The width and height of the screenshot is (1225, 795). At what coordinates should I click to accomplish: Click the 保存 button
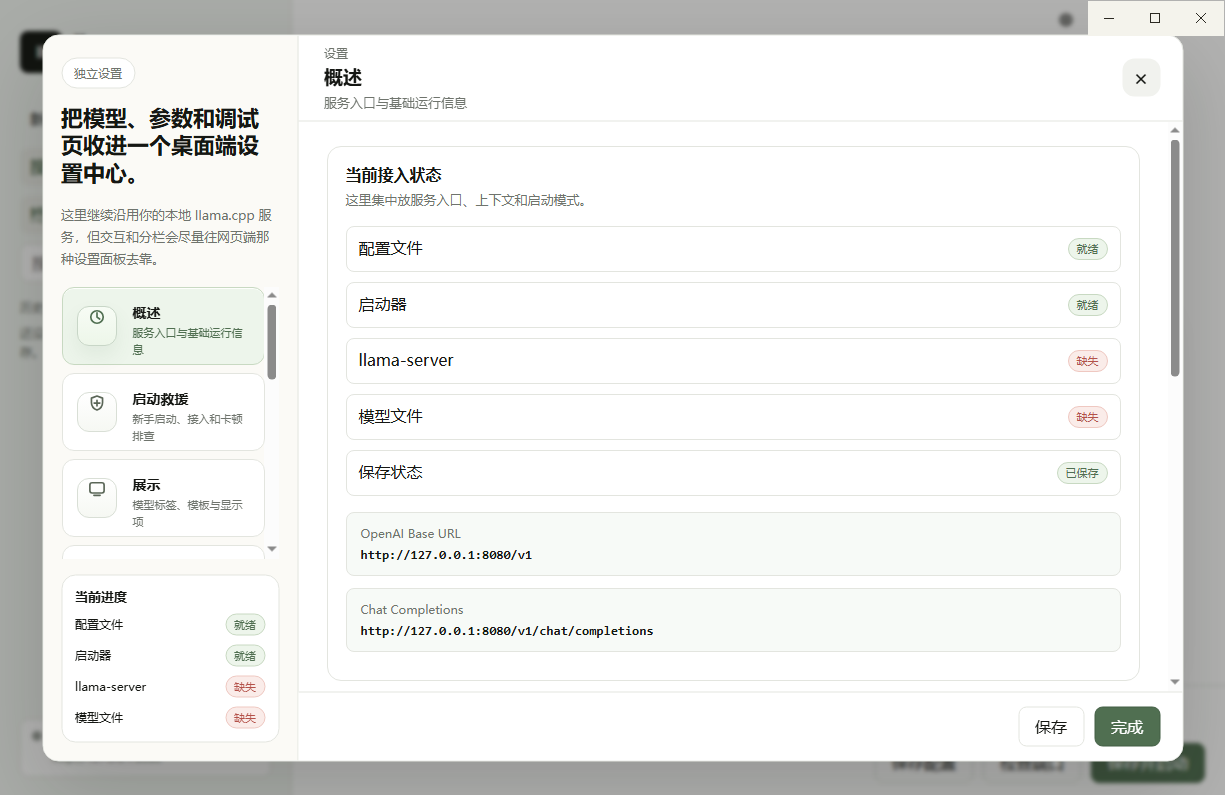[x=1051, y=727]
